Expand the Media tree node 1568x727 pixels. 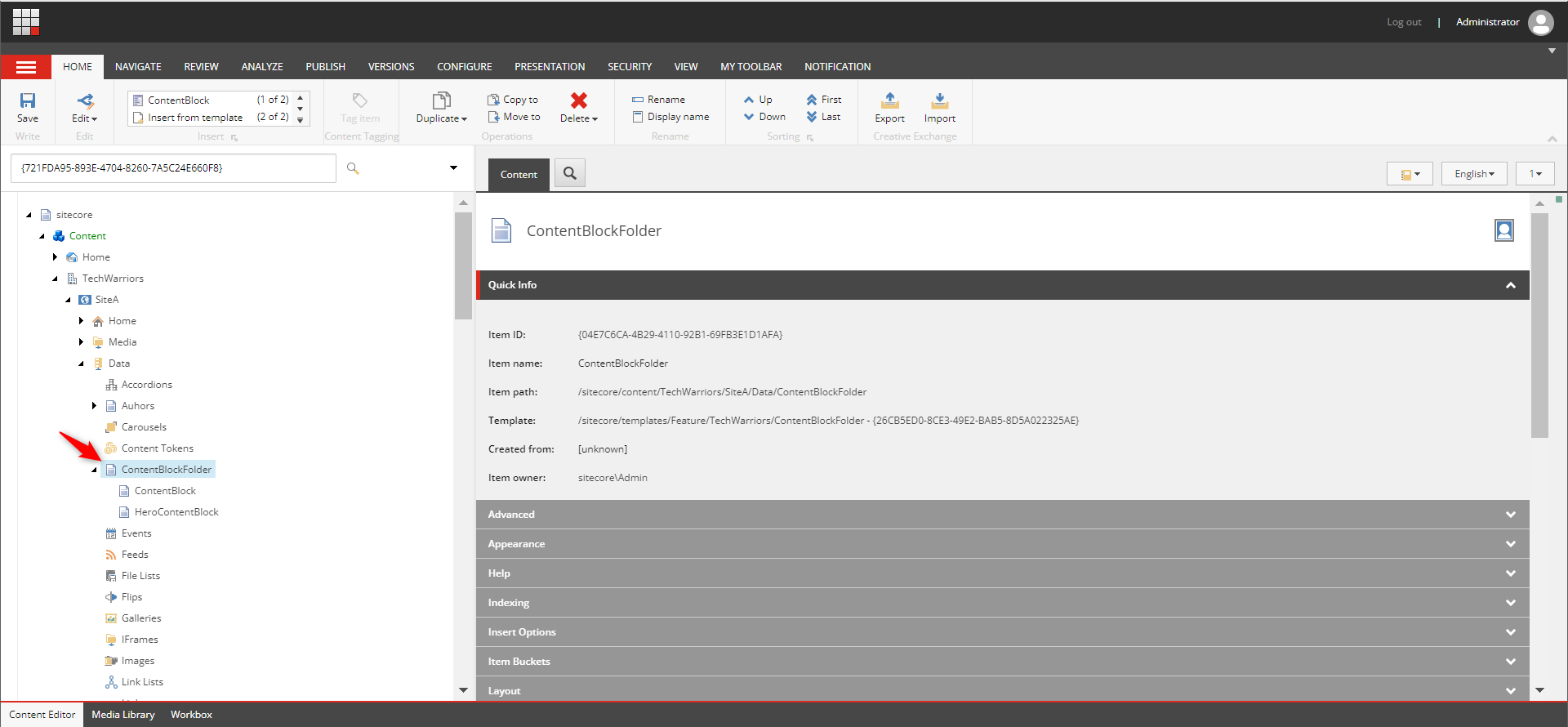point(81,342)
